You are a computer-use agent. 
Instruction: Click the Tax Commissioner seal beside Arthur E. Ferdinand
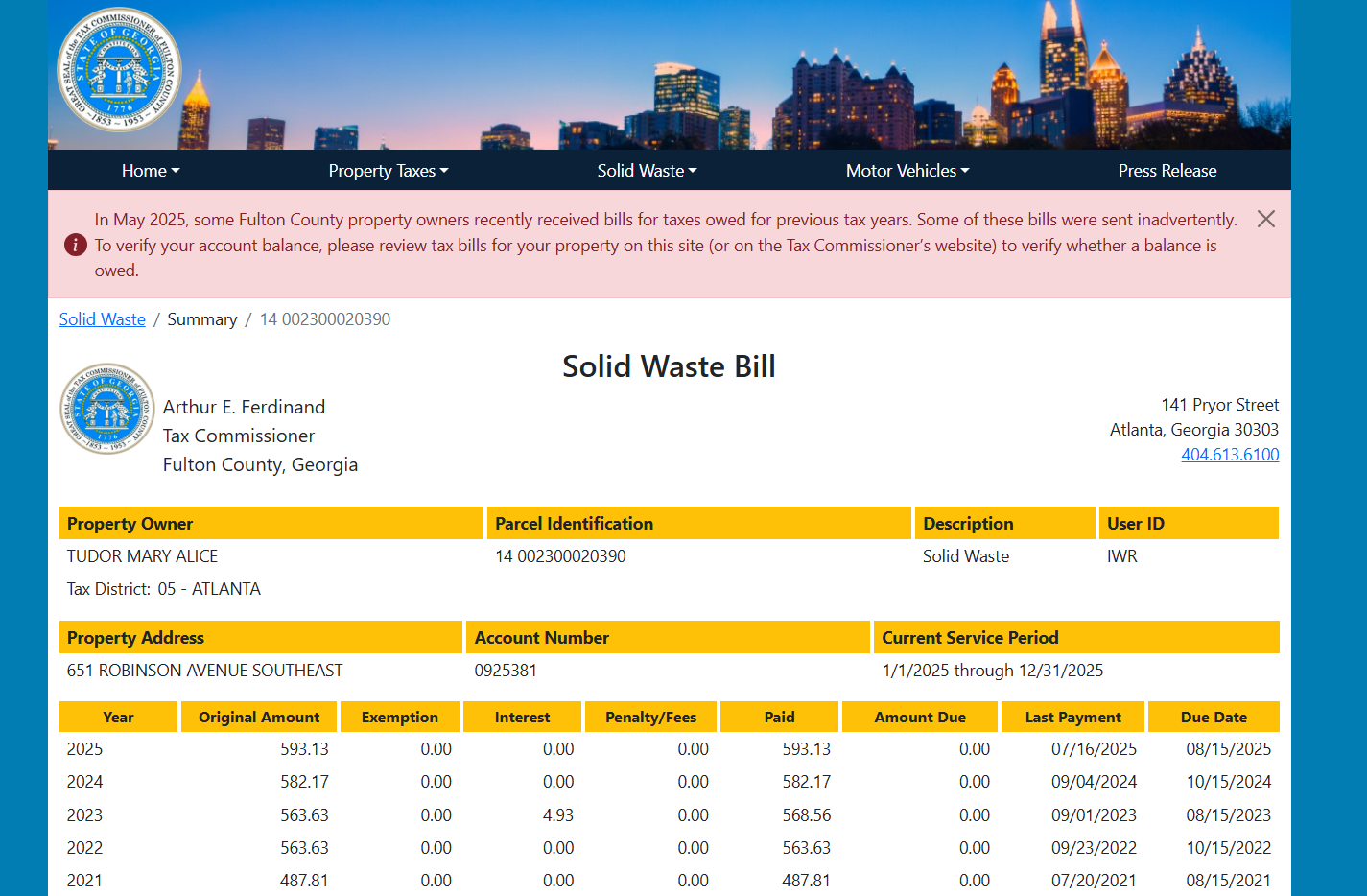click(x=107, y=409)
